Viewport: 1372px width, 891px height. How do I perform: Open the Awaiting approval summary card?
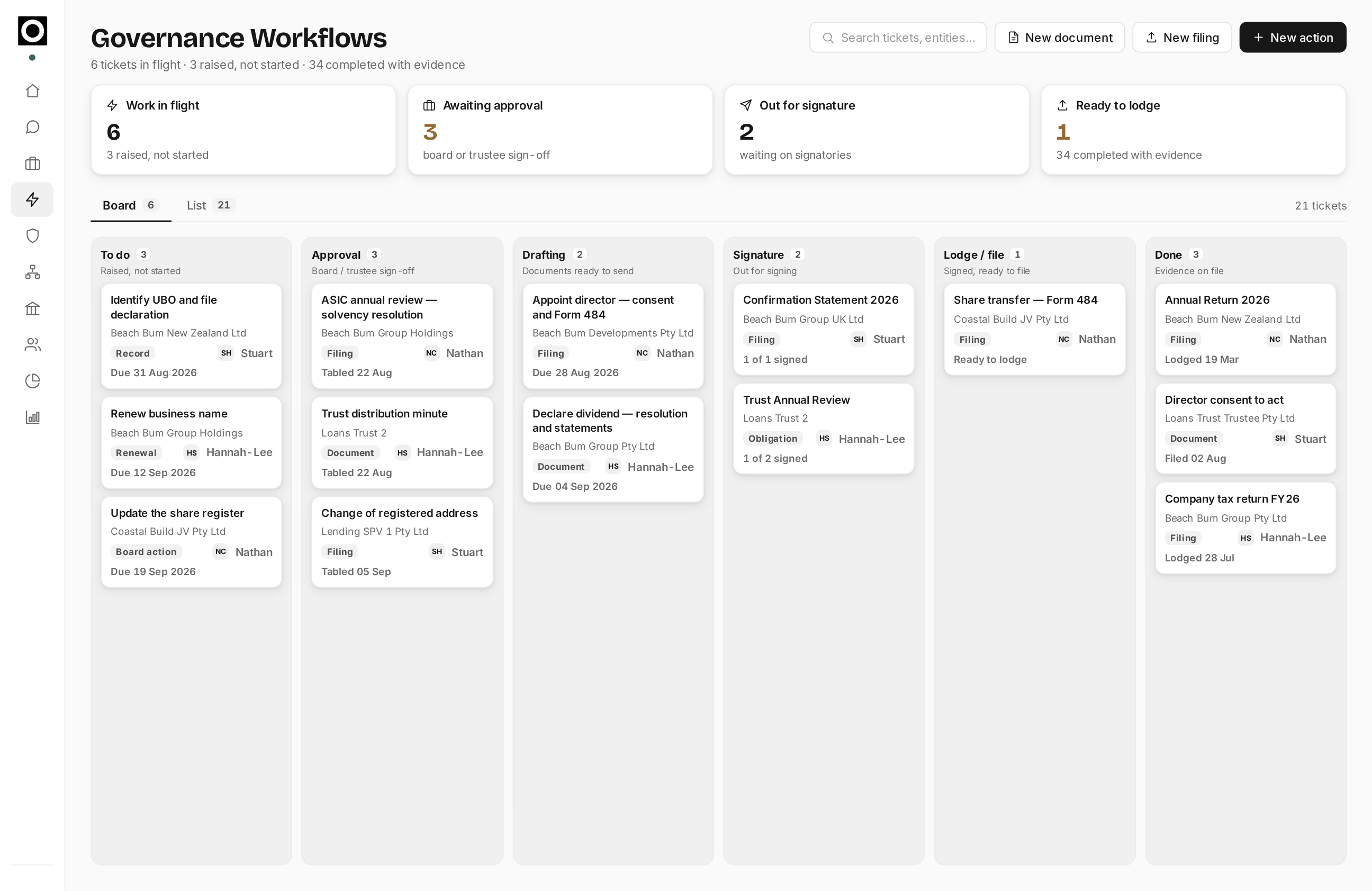pyautogui.click(x=561, y=130)
